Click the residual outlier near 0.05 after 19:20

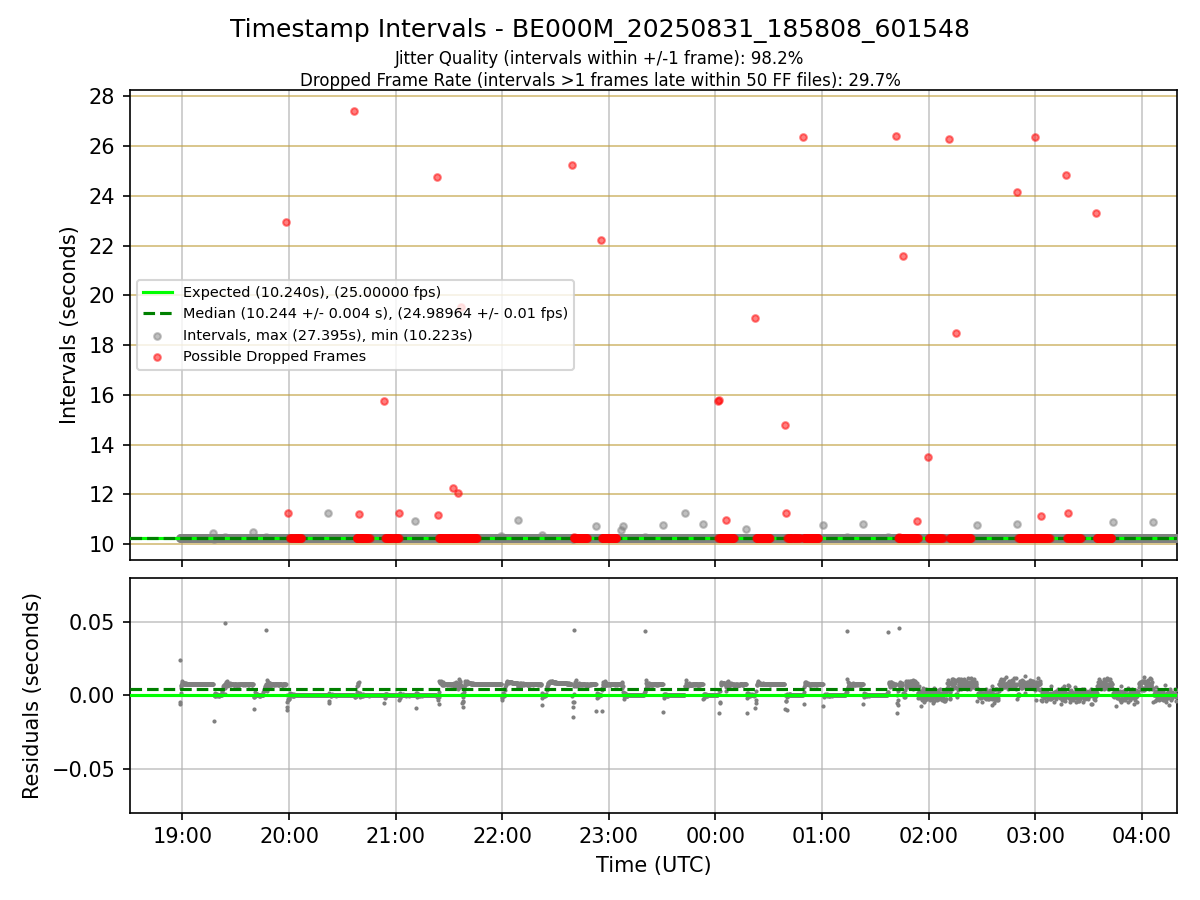(225, 623)
